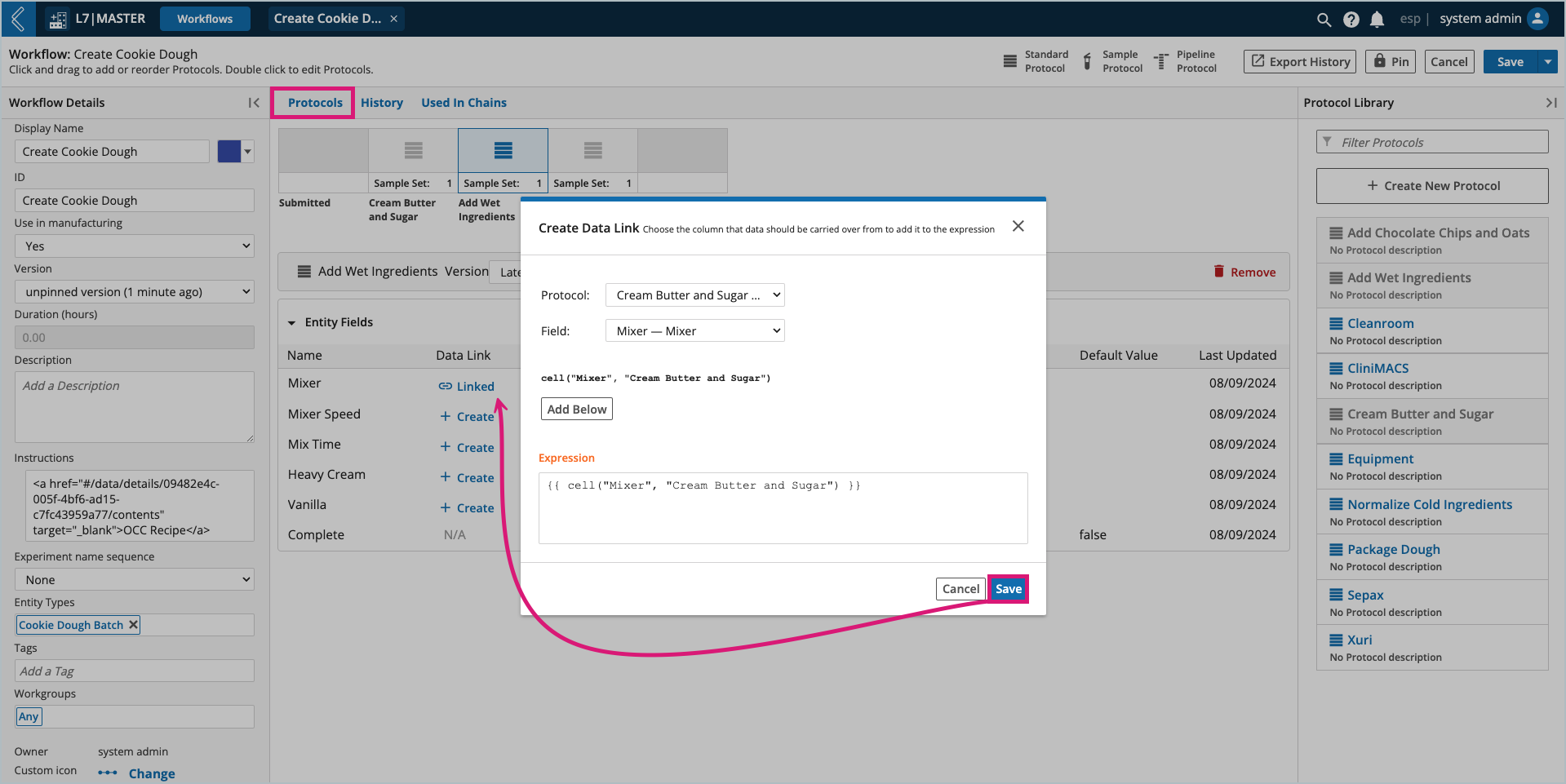
Task: Click the Add Wet Ingredients step icon
Action: 503,150
